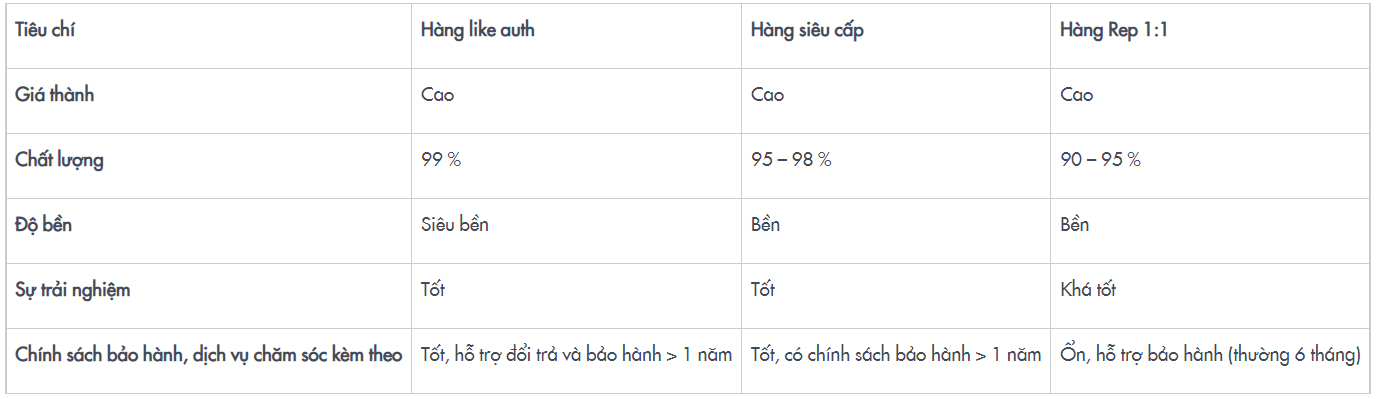Select the "99 %" quality cell
The image size is (1377, 399).
pos(441,160)
